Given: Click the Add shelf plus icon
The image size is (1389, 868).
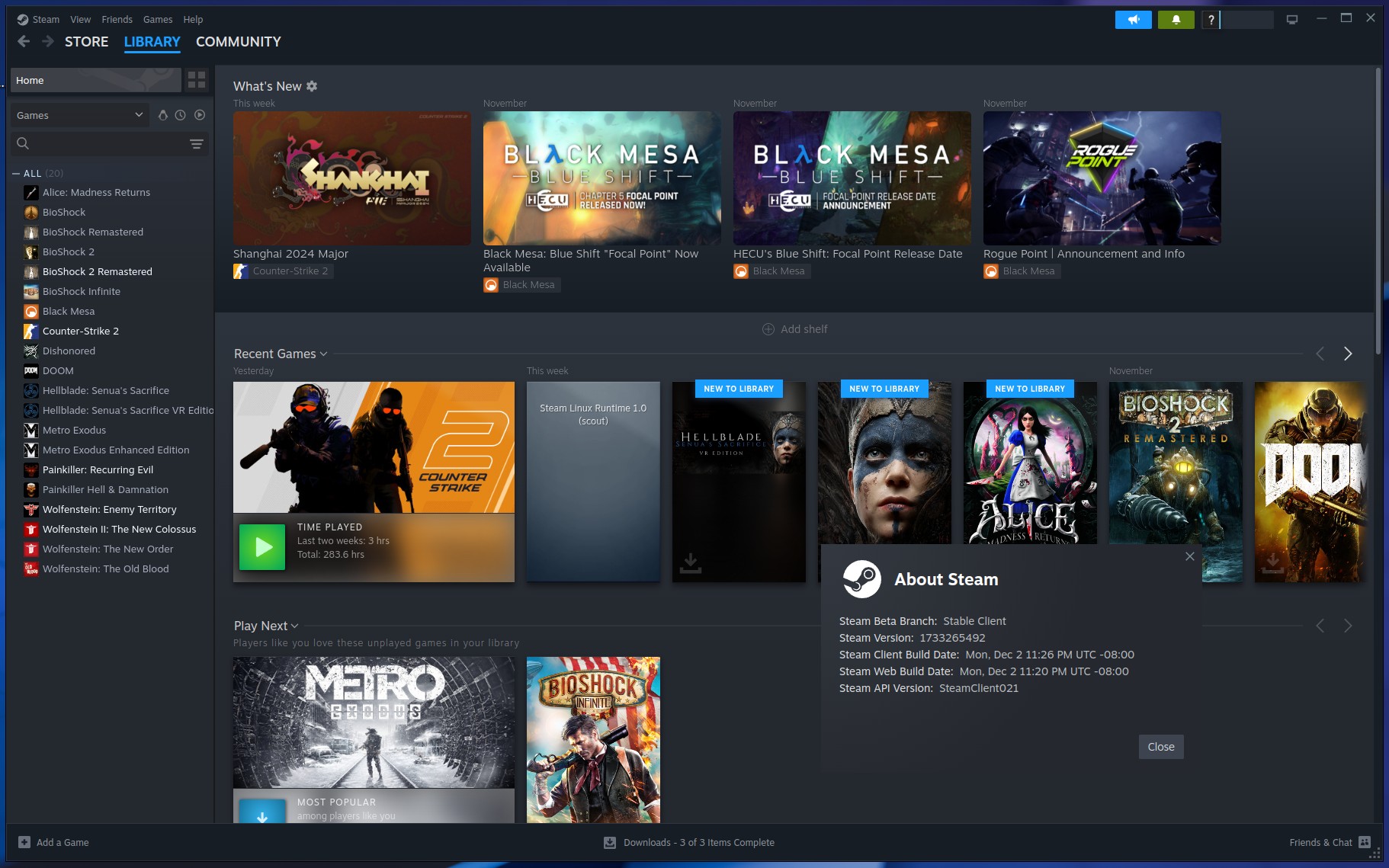Looking at the screenshot, I should pos(768,329).
